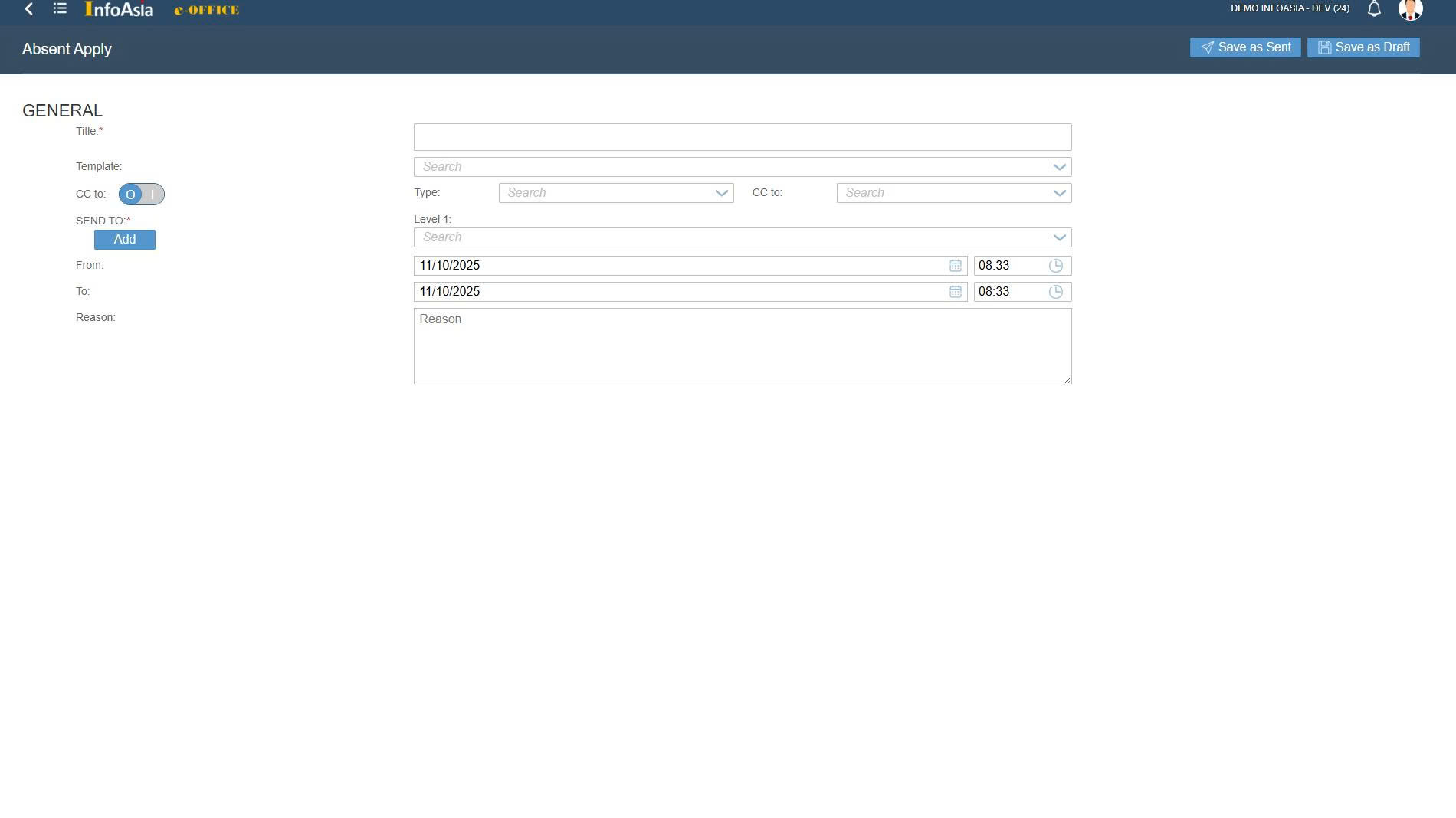Viewport: 1456px width, 818px height.
Task: Click the Save as Sent button
Action: click(1244, 47)
